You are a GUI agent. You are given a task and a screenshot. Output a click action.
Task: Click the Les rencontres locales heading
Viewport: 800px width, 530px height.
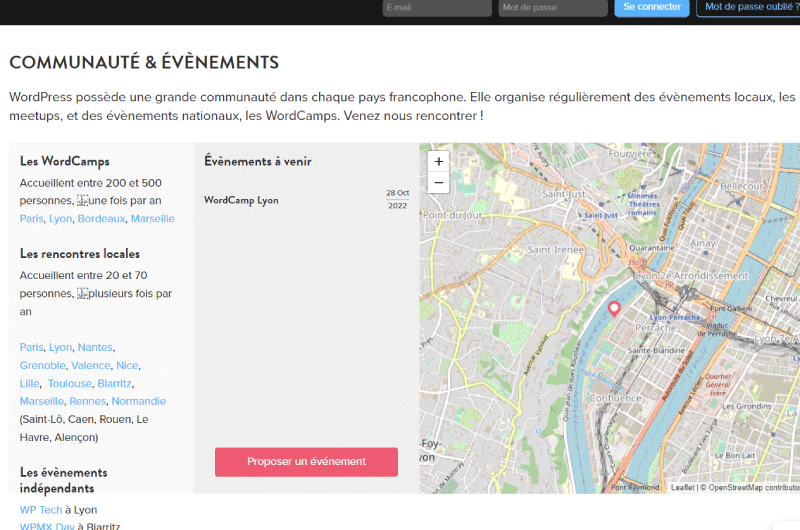pos(80,254)
